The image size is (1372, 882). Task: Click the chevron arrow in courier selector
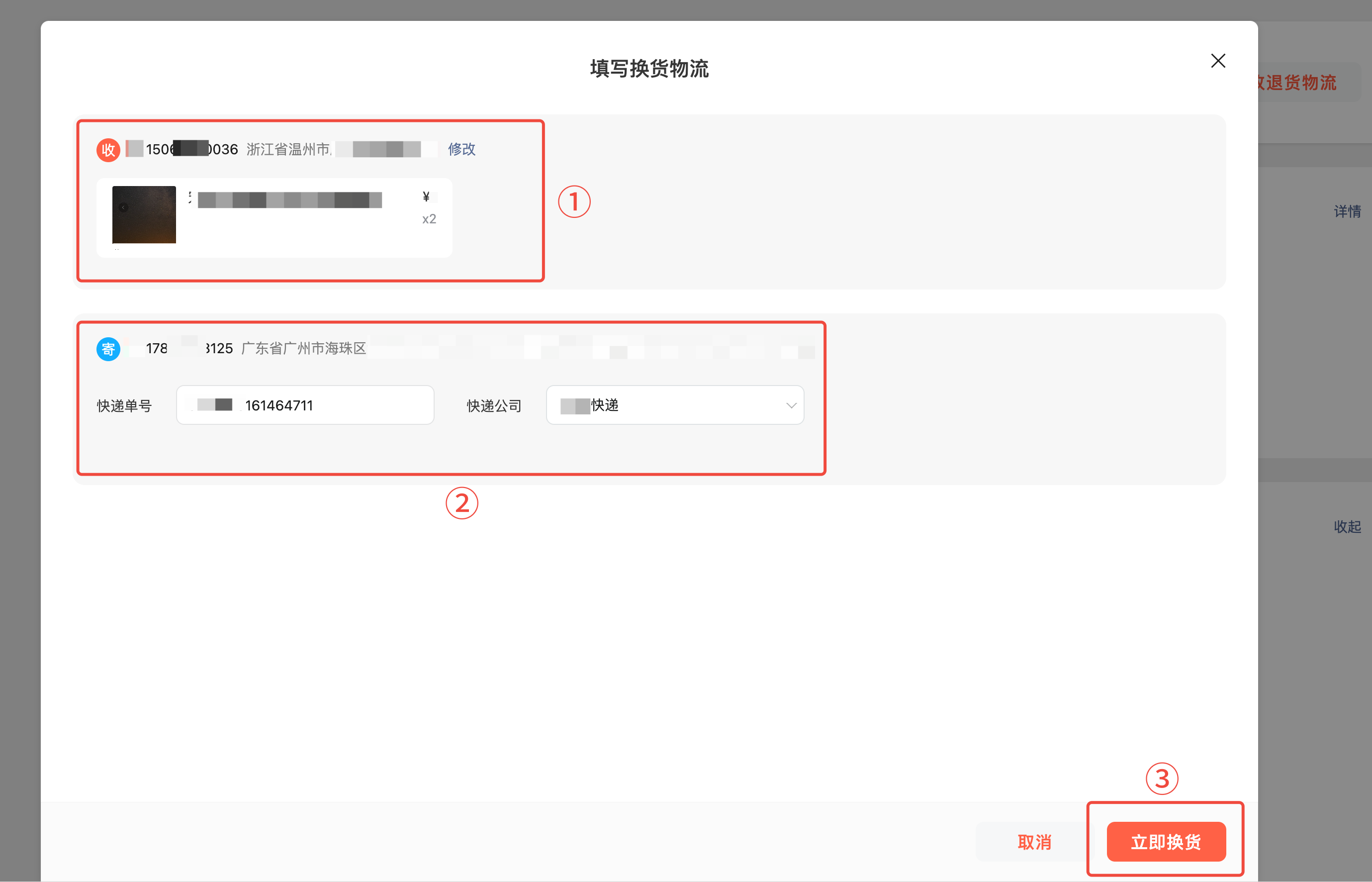tap(791, 405)
